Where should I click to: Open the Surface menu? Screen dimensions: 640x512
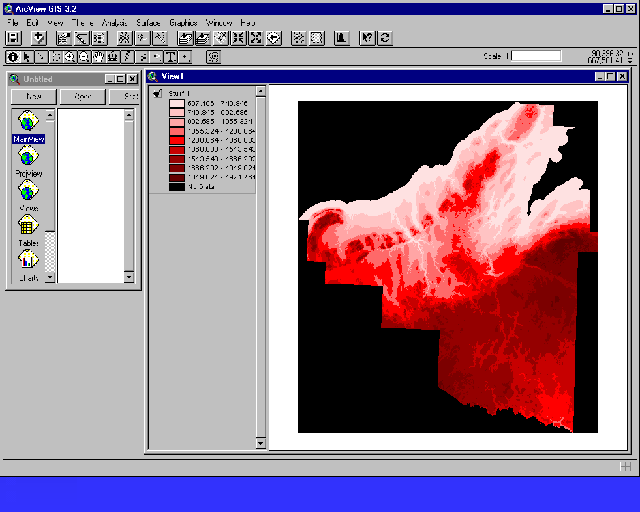[148, 22]
